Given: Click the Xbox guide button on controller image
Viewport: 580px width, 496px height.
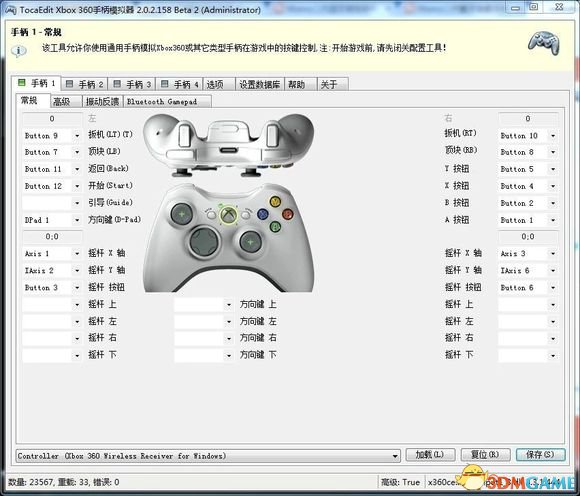Looking at the screenshot, I should point(229,215).
